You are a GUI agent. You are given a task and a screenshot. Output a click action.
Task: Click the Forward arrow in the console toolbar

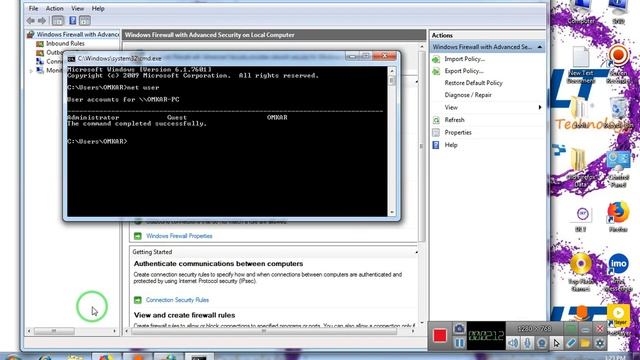click(x=42, y=20)
